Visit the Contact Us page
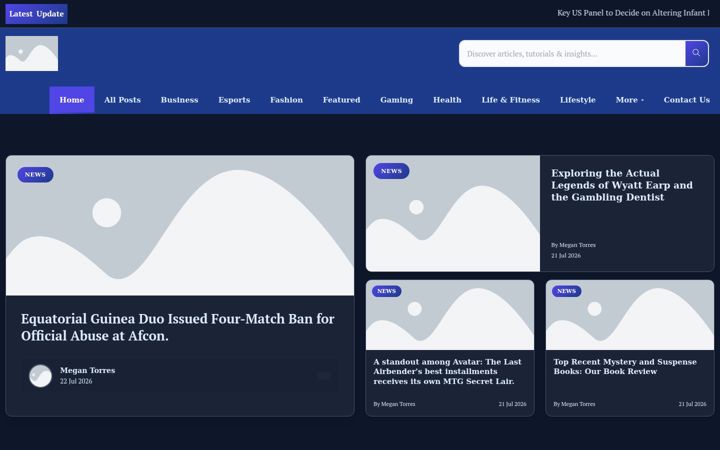720x450 pixels. tap(686, 100)
